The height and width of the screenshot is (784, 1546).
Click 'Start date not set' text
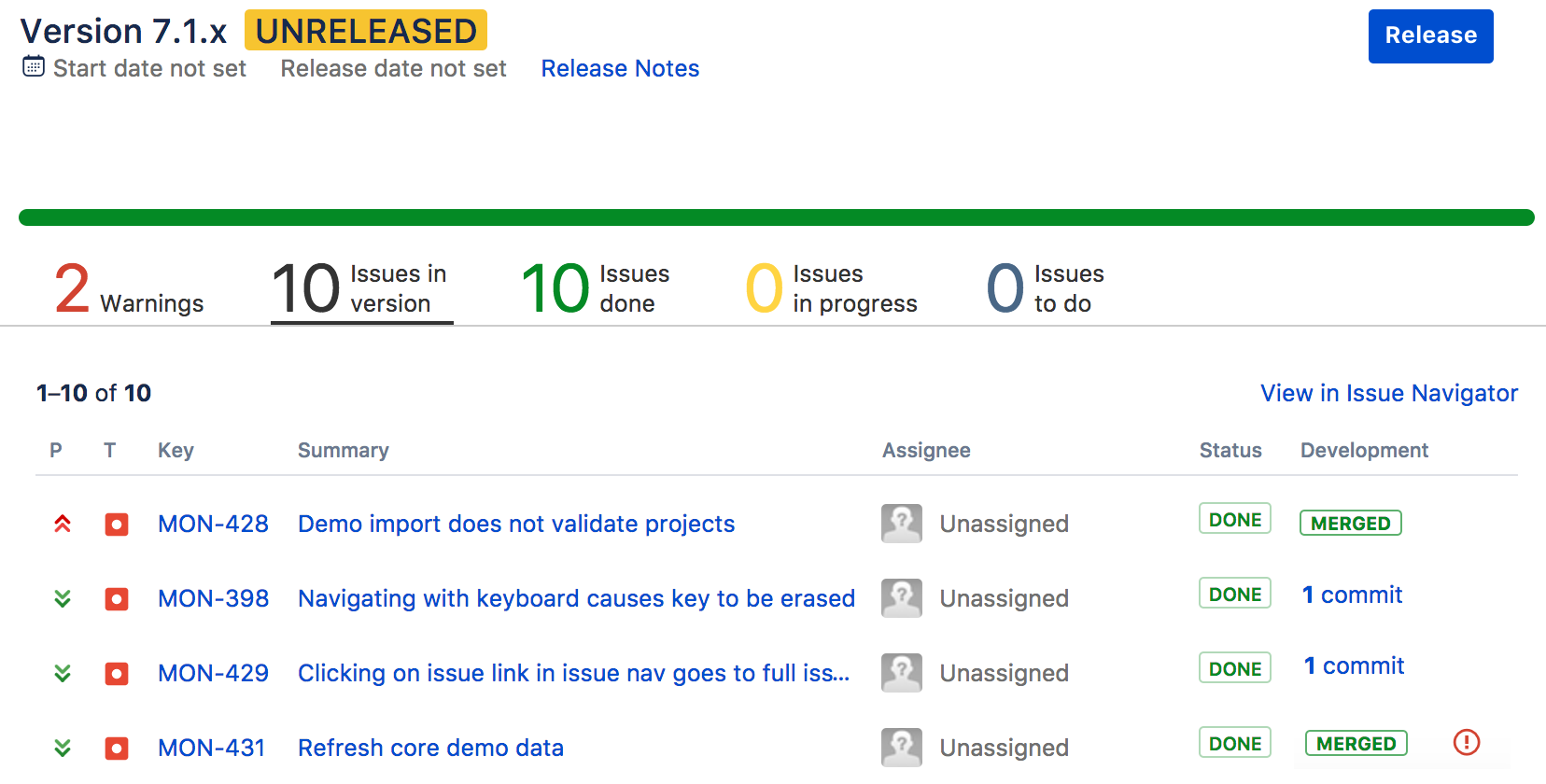click(x=149, y=68)
